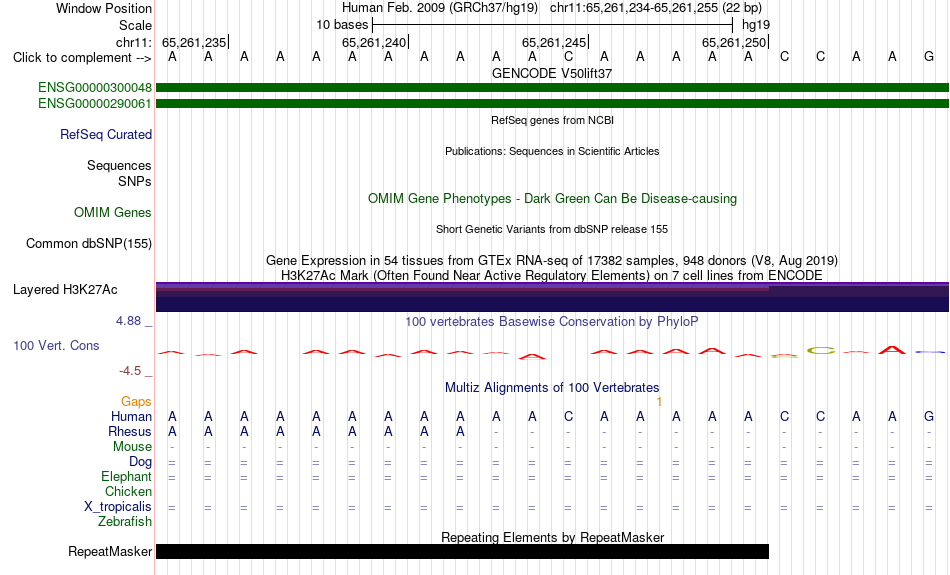
Task: Click the black RepeatMasker element bar
Action: coord(462,551)
